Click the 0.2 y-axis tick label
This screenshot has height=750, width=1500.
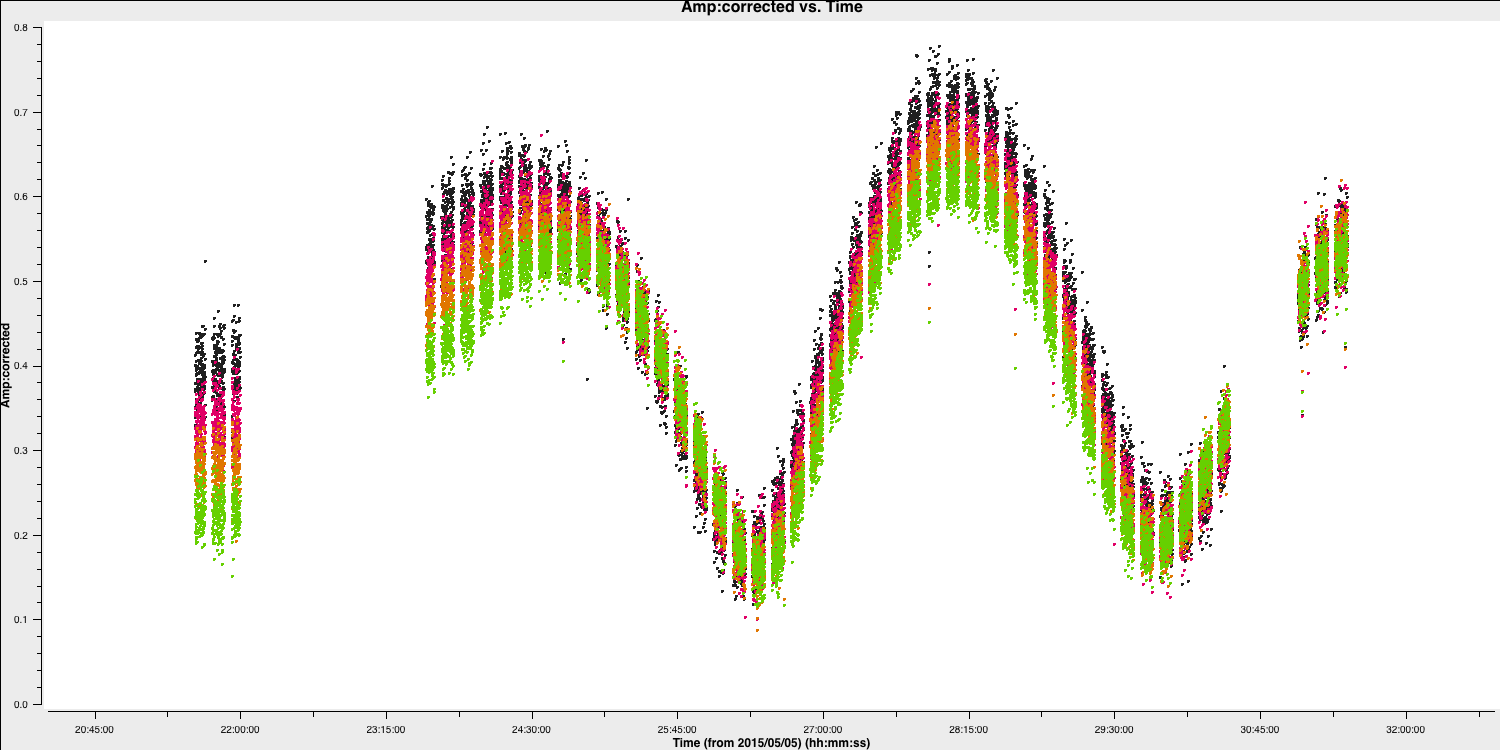(21, 535)
